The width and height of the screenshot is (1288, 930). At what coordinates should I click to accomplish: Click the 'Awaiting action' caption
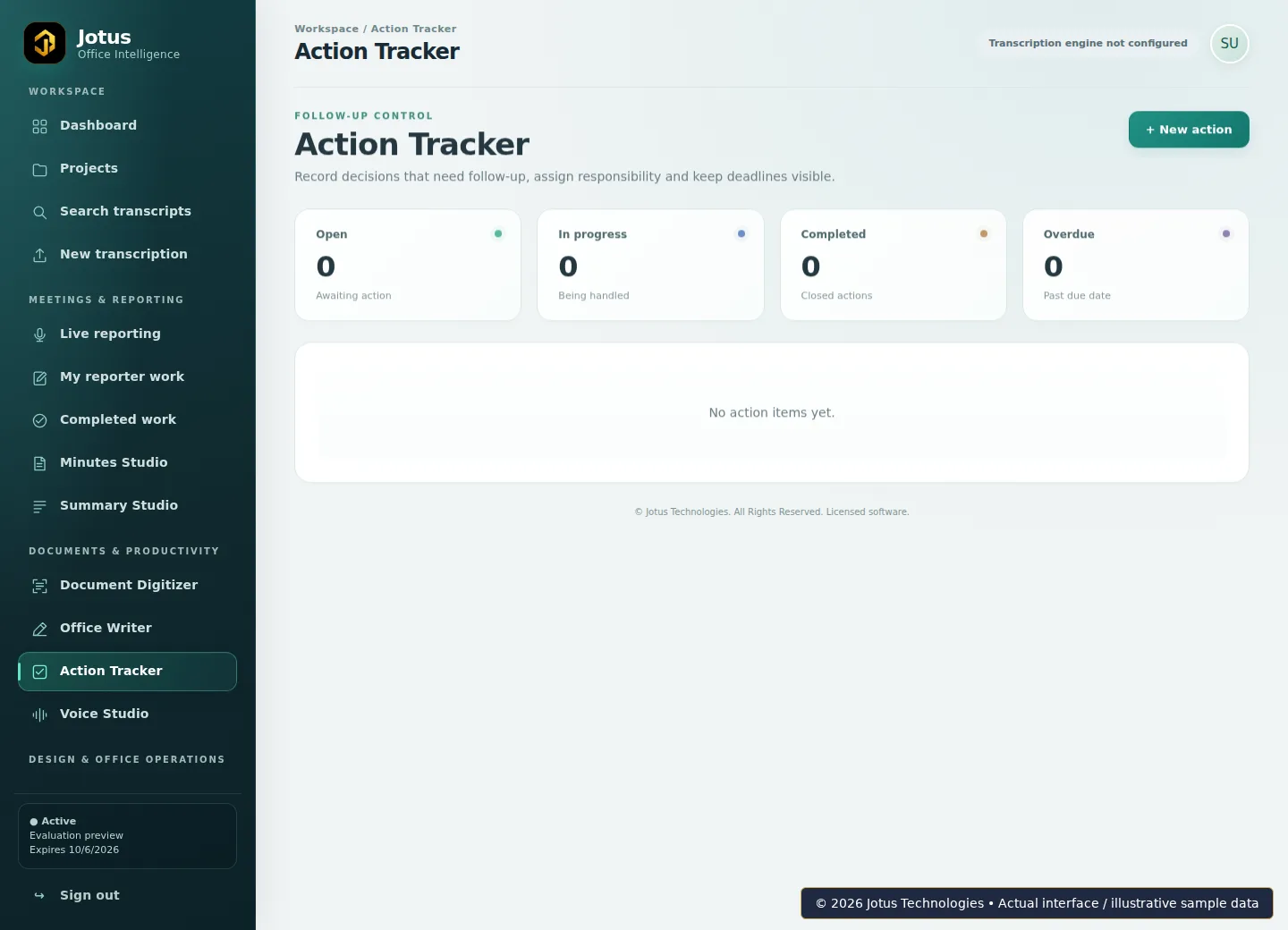coord(353,296)
